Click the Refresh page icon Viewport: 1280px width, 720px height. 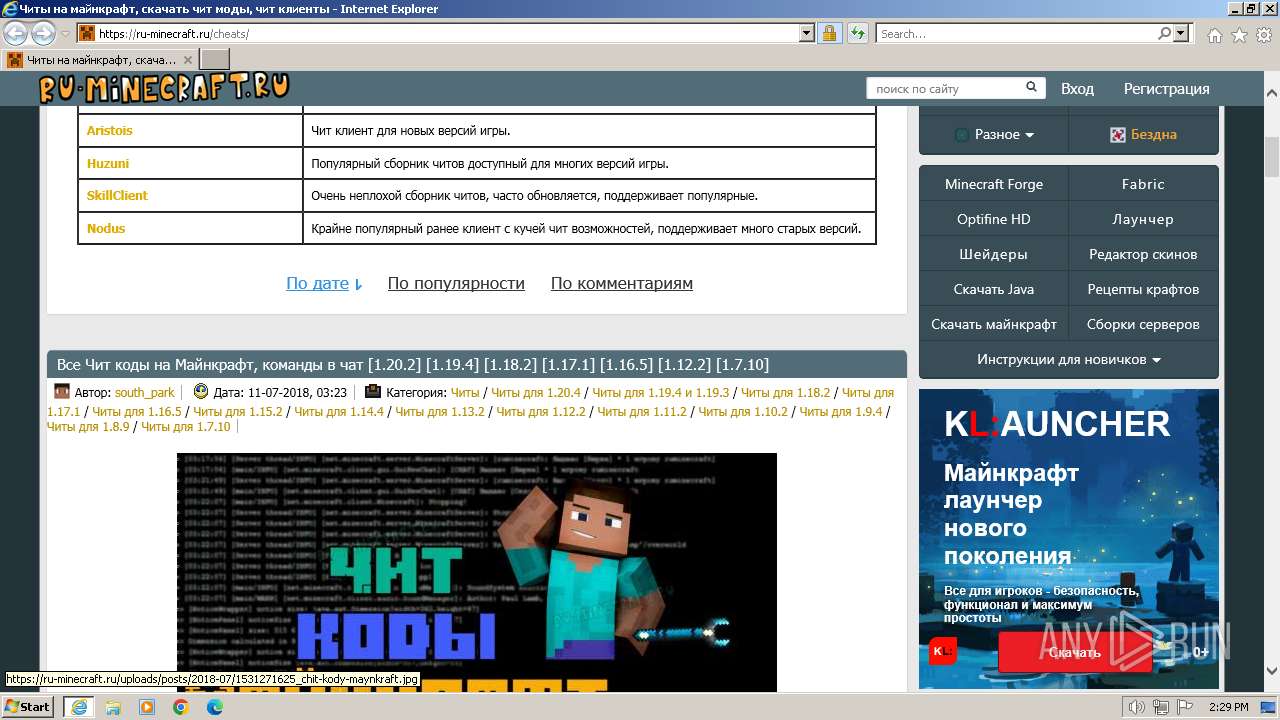[857, 33]
